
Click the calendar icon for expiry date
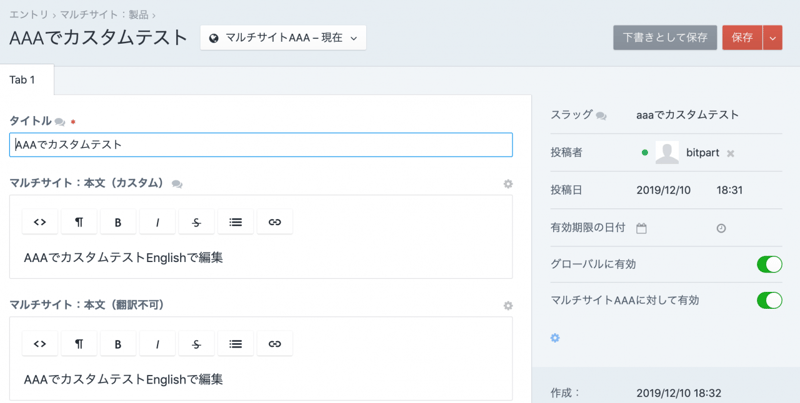[642, 228]
